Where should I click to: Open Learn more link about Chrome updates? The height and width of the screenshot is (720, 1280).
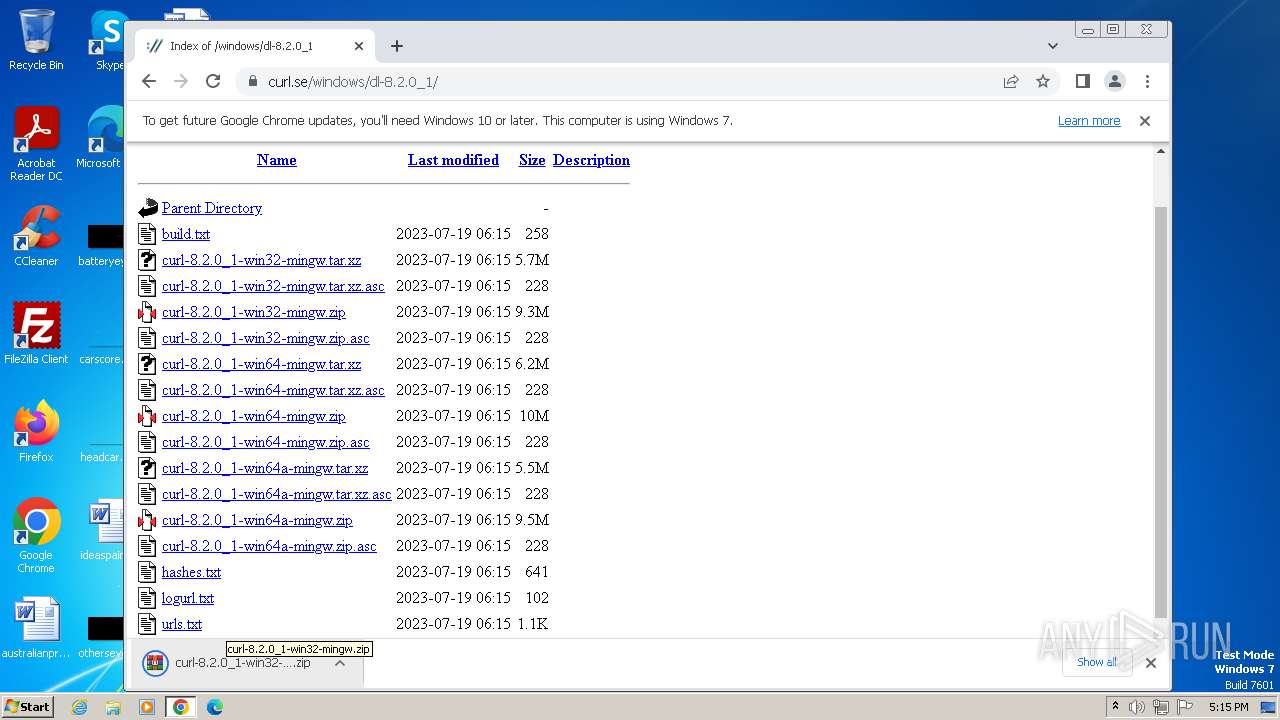[1089, 121]
